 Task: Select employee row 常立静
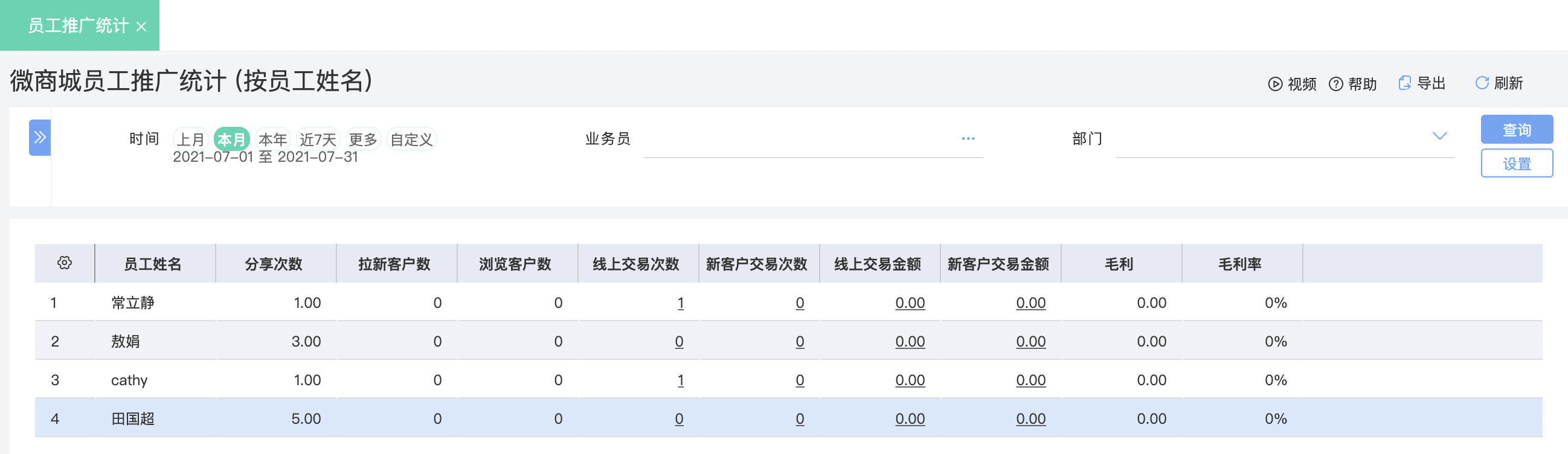pos(788,302)
